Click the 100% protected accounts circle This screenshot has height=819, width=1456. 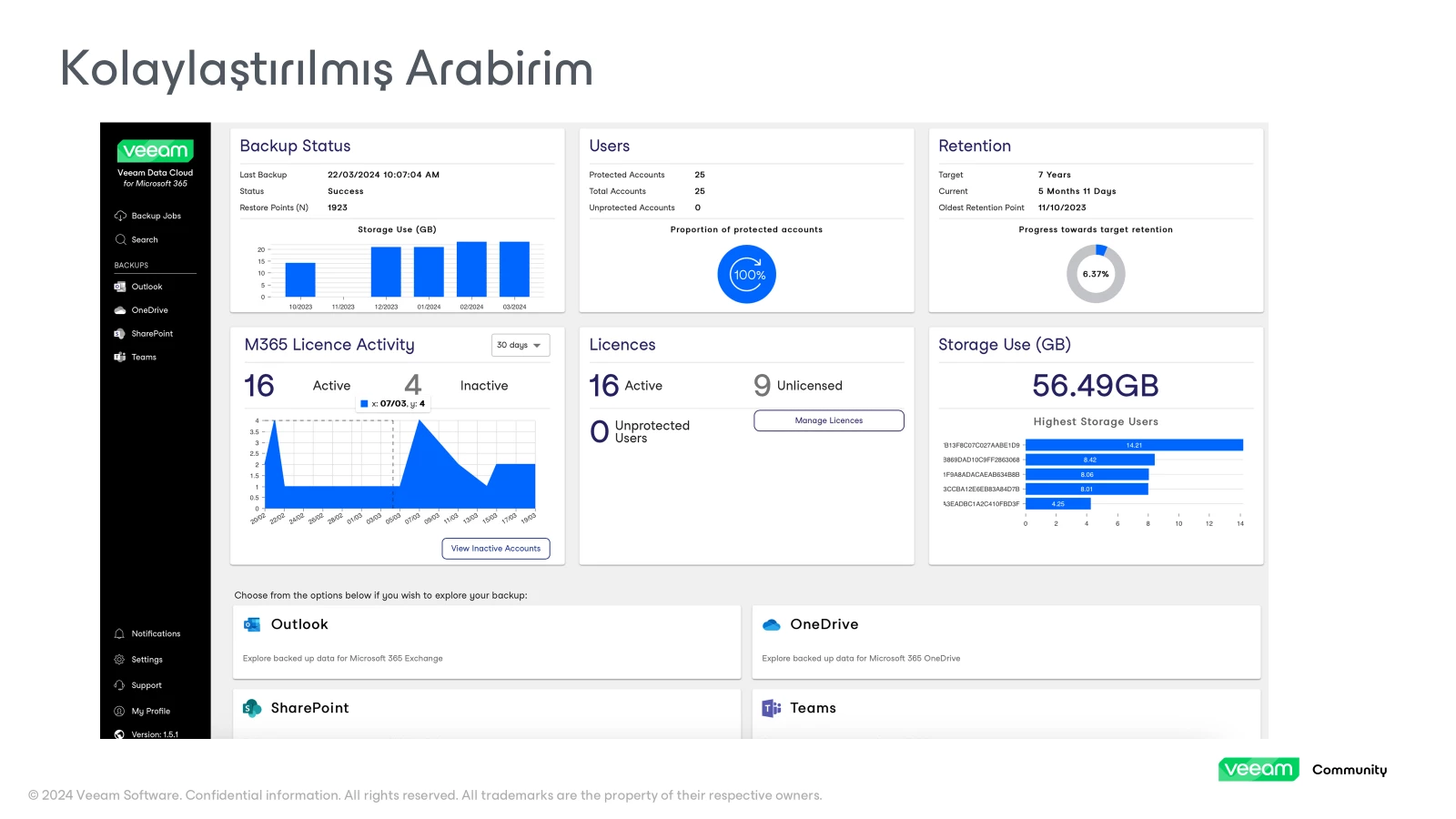tap(747, 274)
